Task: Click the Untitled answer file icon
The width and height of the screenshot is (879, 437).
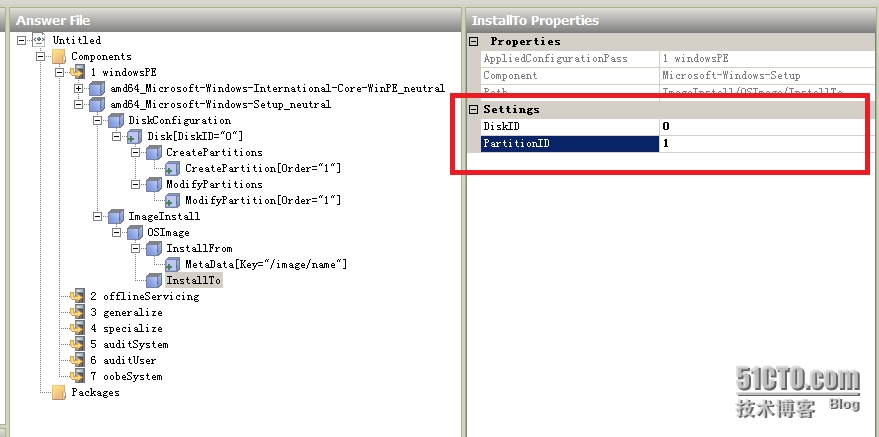Action: click(x=39, y=40)
